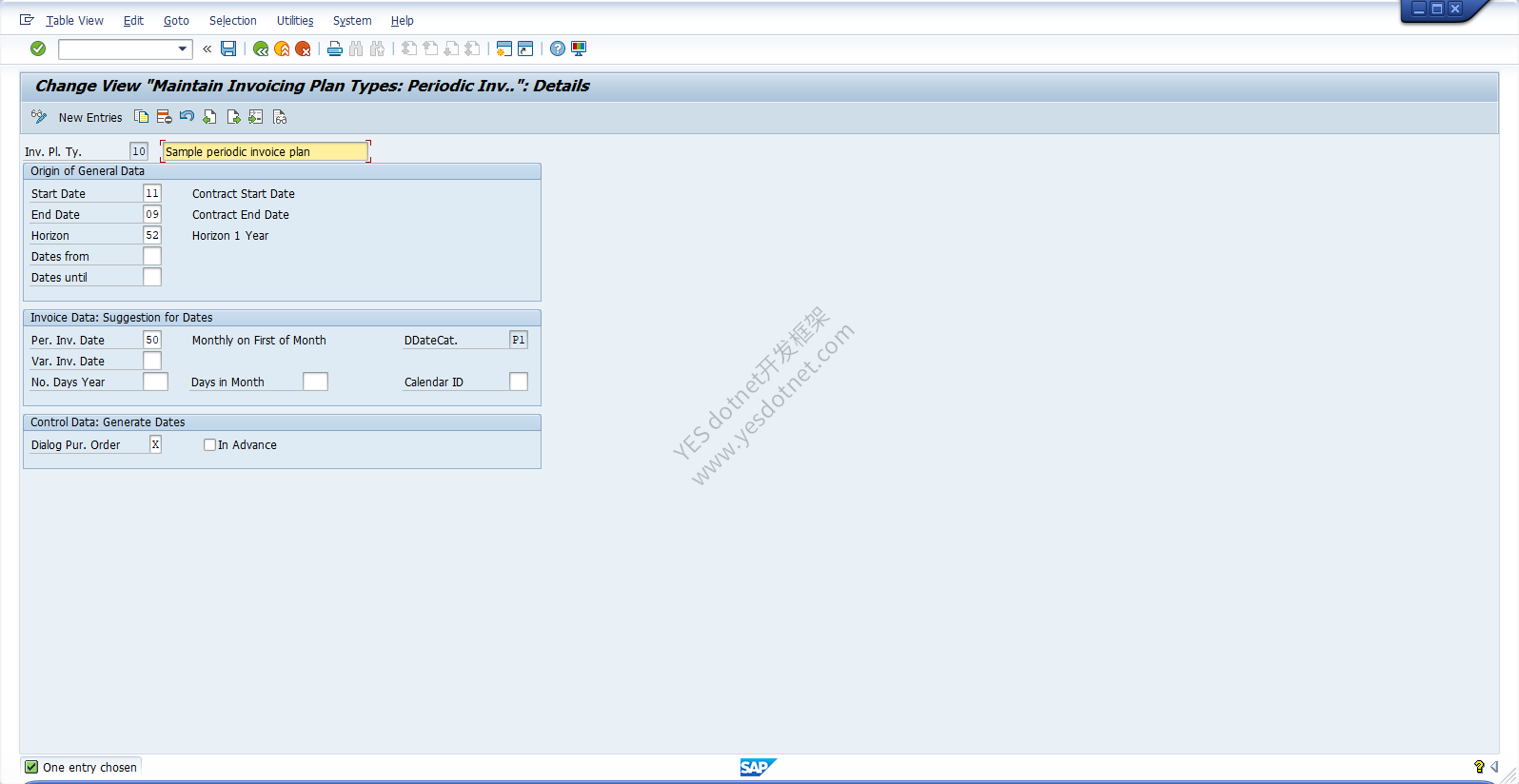
Task: Click the Undo Change icon
Action: (187, 117)
